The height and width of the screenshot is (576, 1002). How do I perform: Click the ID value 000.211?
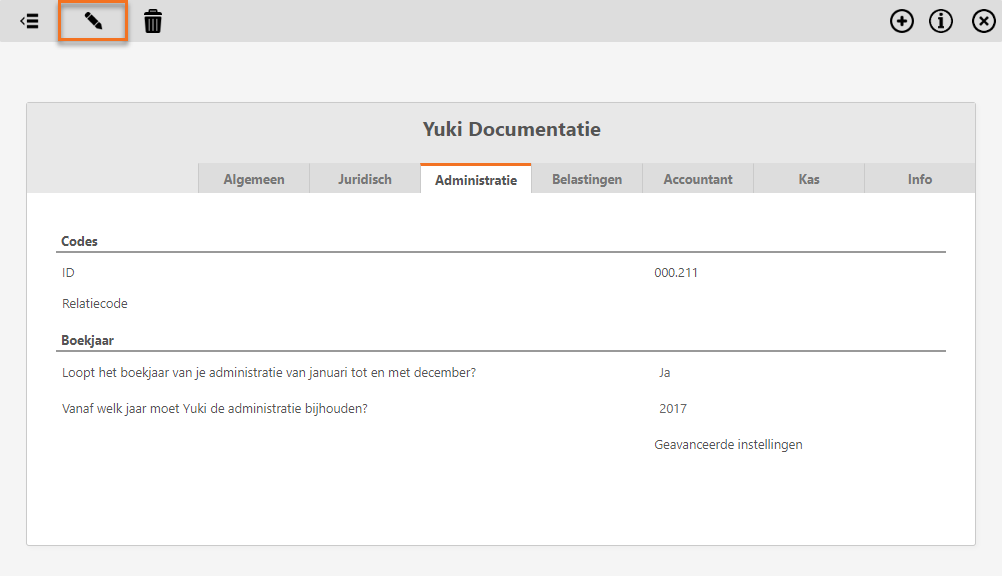click(675, 272)
